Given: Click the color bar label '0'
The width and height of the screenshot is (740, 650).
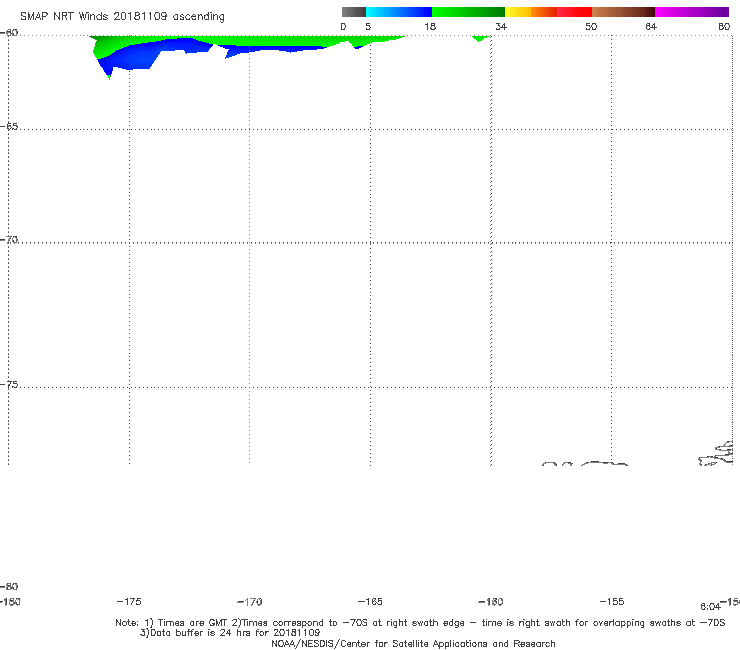Looking at the screenshot, I should pyautogui.click(x=344, y=26).
